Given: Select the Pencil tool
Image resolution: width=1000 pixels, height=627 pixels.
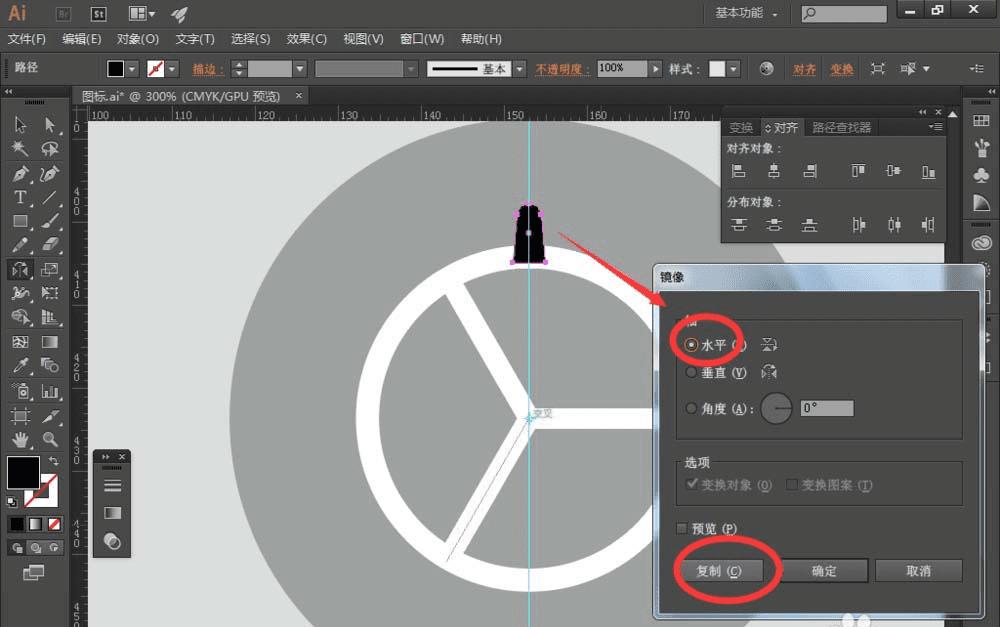Looking at the screenshot, I should point(20,245).
